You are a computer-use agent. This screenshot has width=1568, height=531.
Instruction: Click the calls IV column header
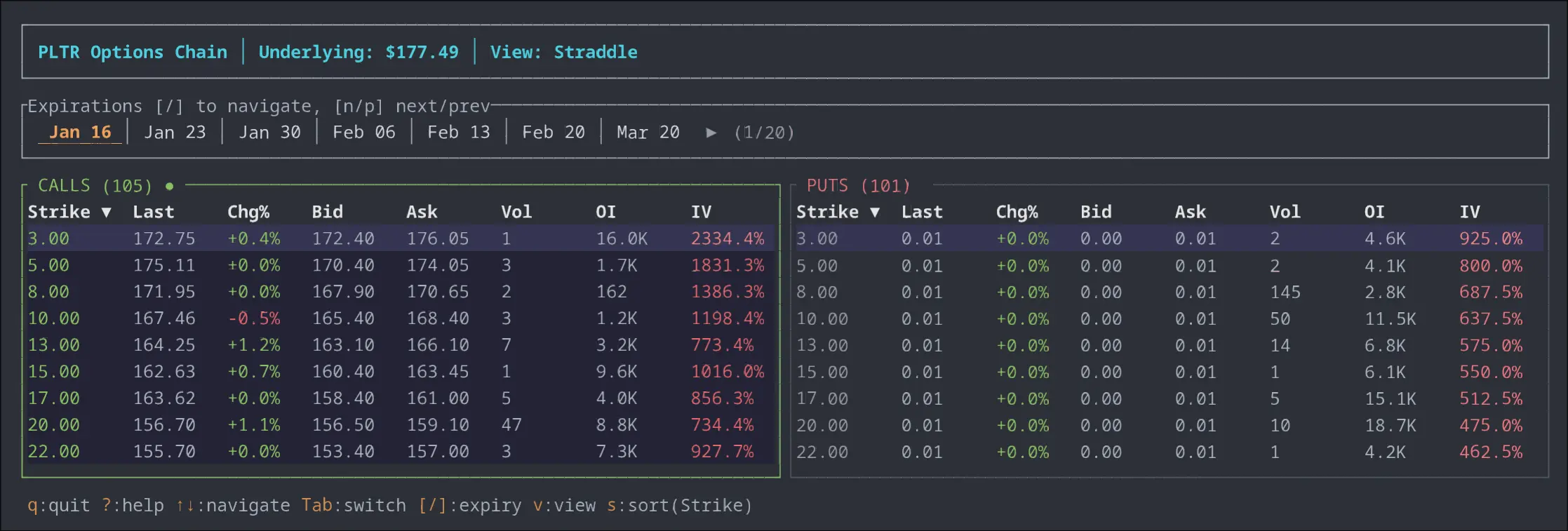701,212
